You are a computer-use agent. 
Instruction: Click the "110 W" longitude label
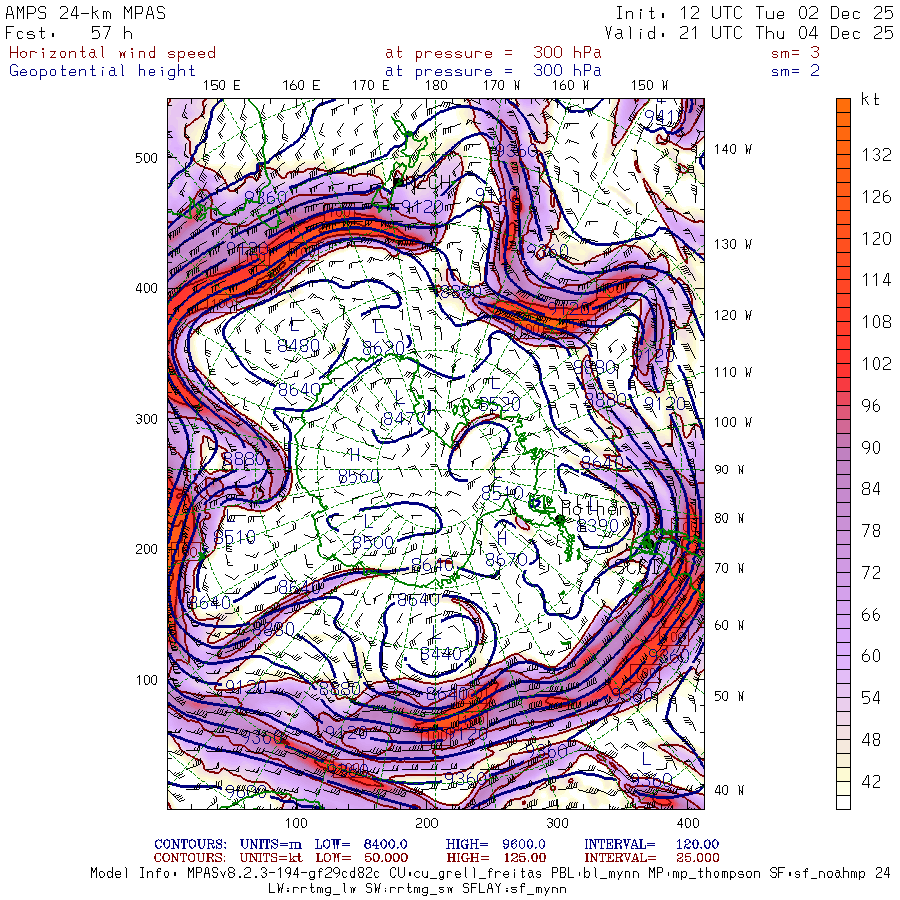(733, 373)
